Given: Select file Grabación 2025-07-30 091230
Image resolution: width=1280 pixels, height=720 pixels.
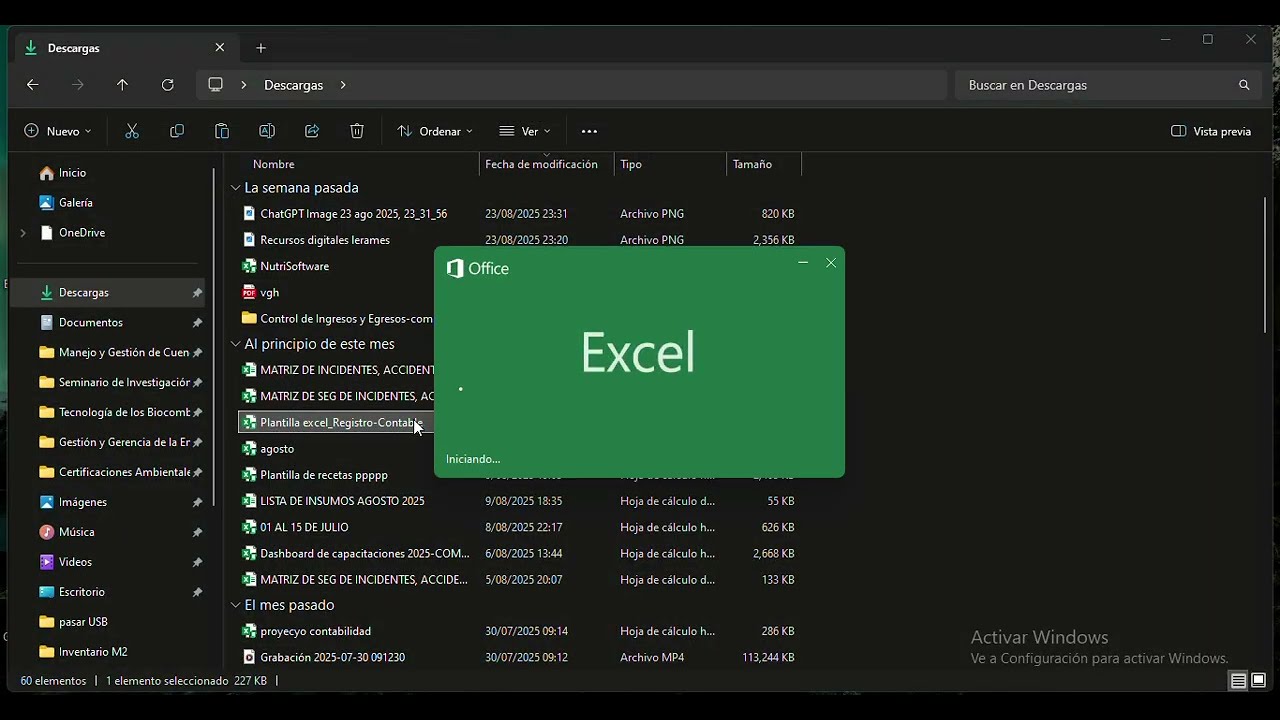Looking at the screenshot, I should click(332, 657).
